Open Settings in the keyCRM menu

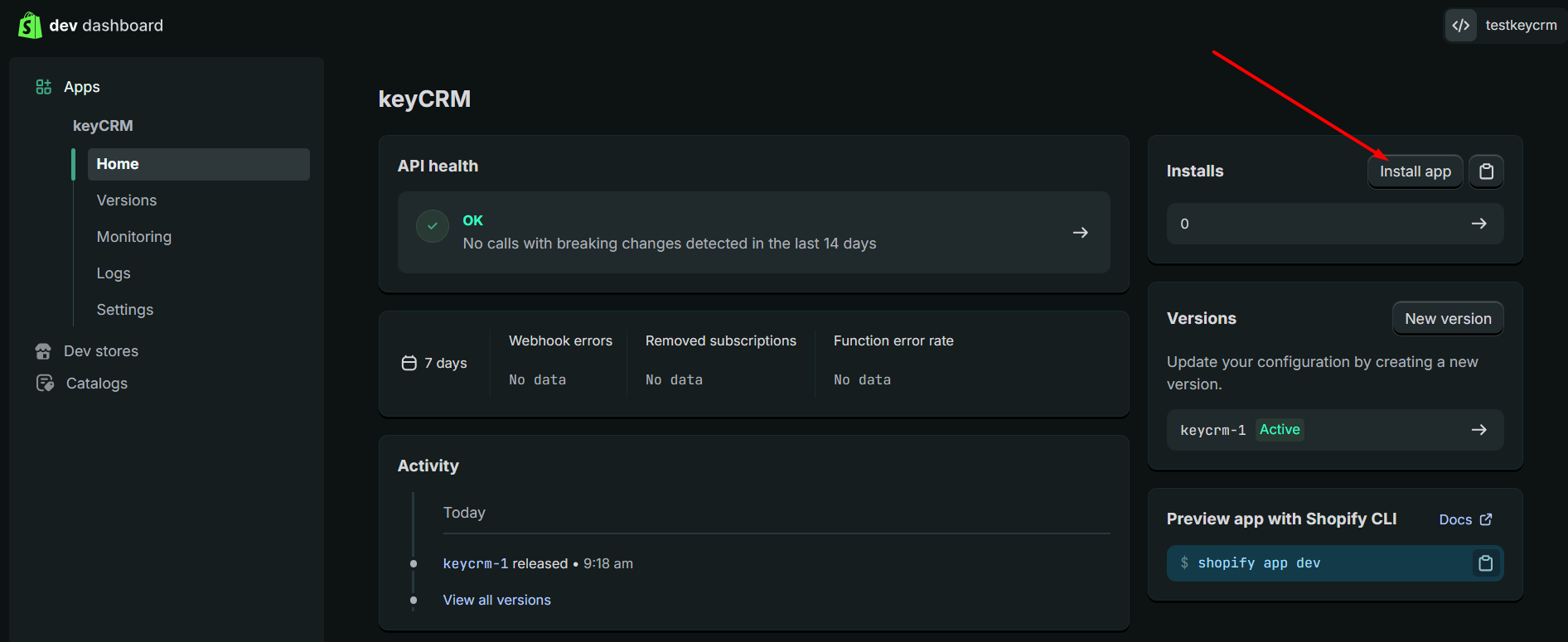click(125, 310)
